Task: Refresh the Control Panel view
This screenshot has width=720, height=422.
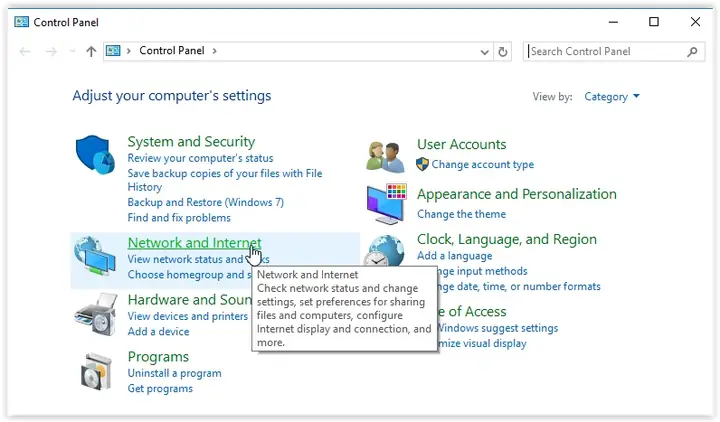Action: tap(503, 52)
